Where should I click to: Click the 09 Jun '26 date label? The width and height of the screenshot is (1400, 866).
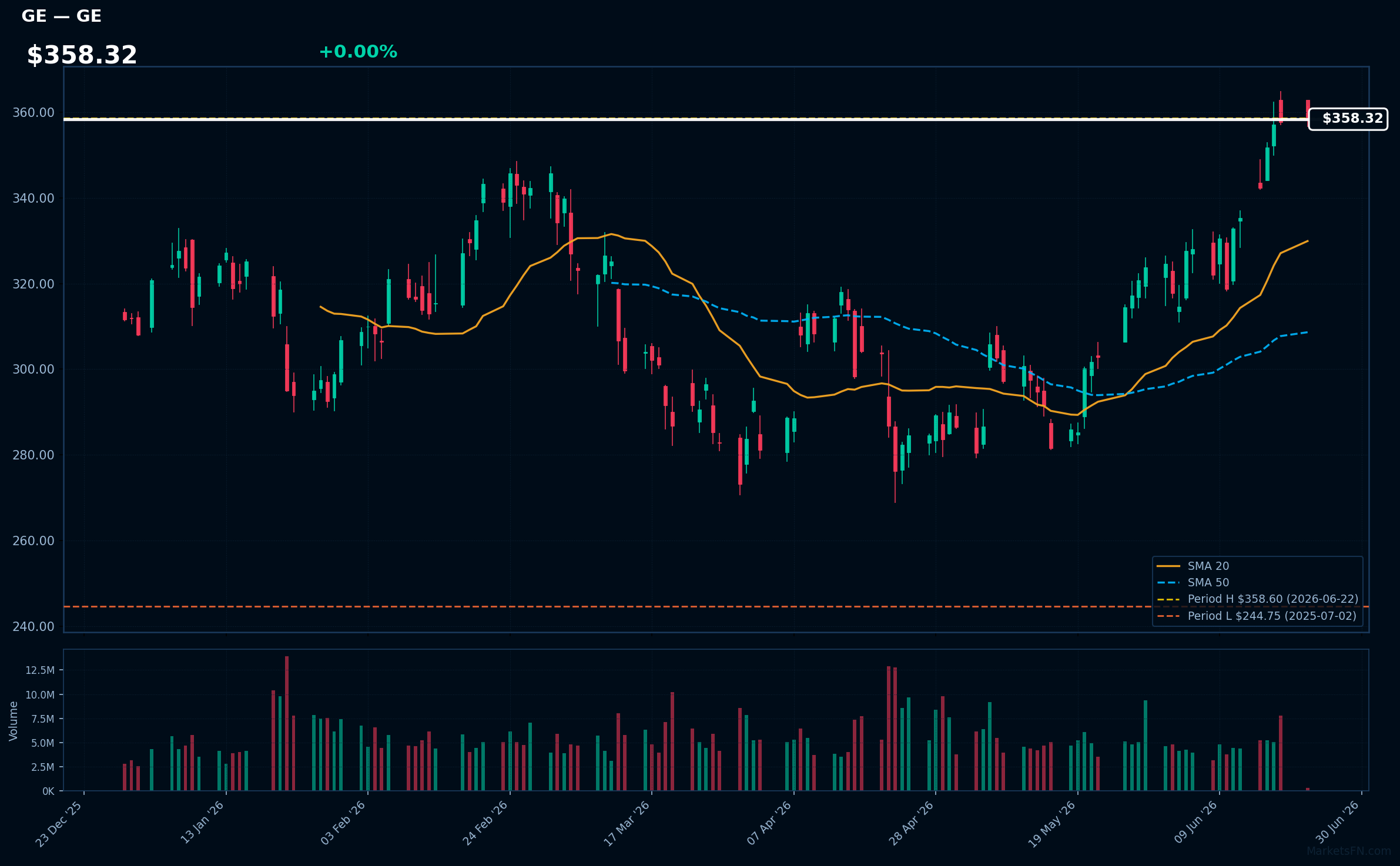(x=1195, y=823)
